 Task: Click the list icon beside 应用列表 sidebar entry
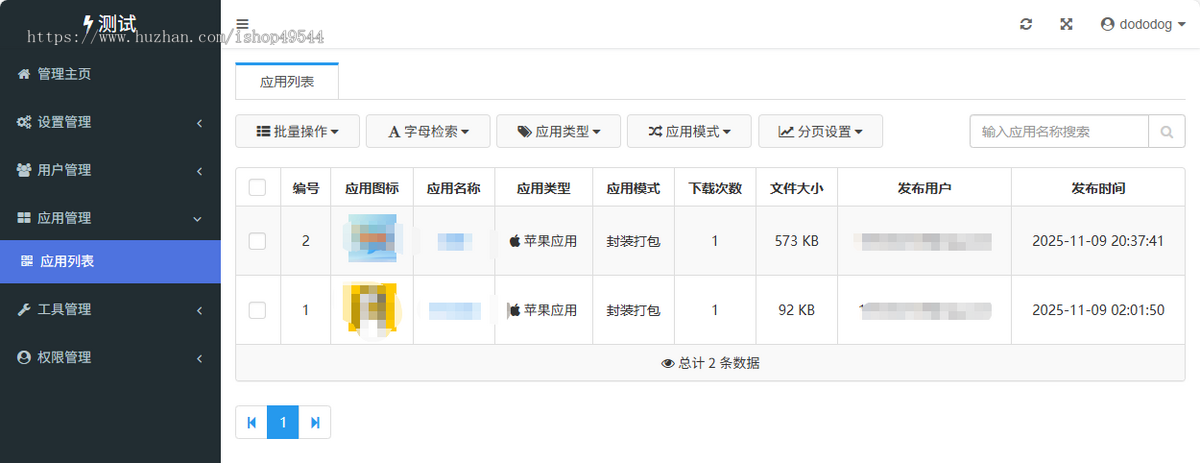27,262
